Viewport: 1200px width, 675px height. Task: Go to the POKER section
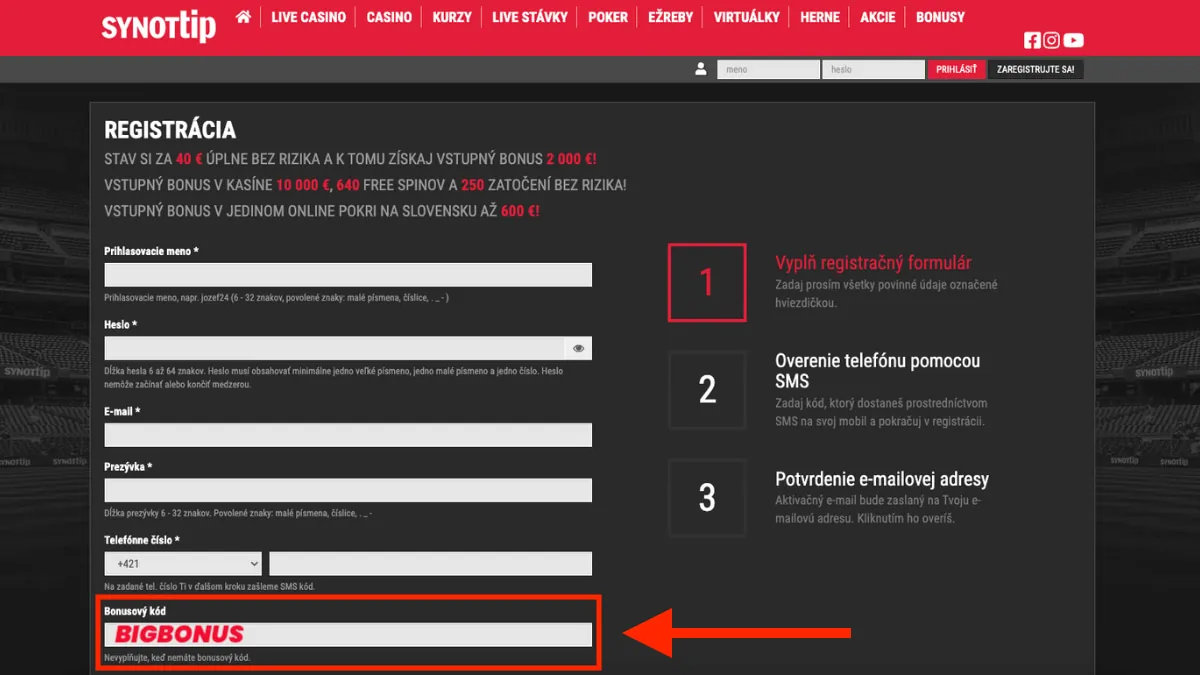coord(608,17)
